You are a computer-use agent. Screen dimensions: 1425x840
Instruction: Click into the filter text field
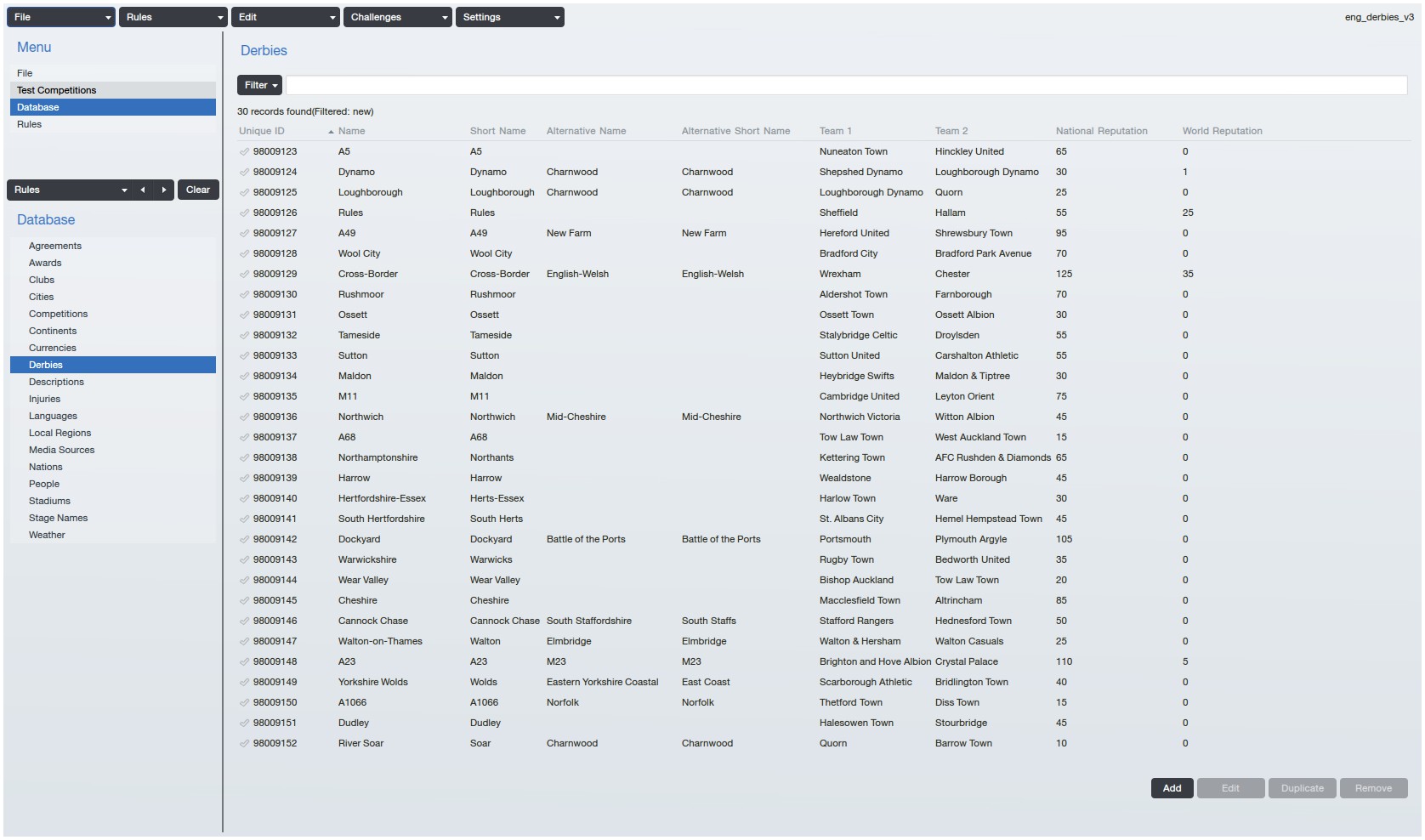[846, 85]
